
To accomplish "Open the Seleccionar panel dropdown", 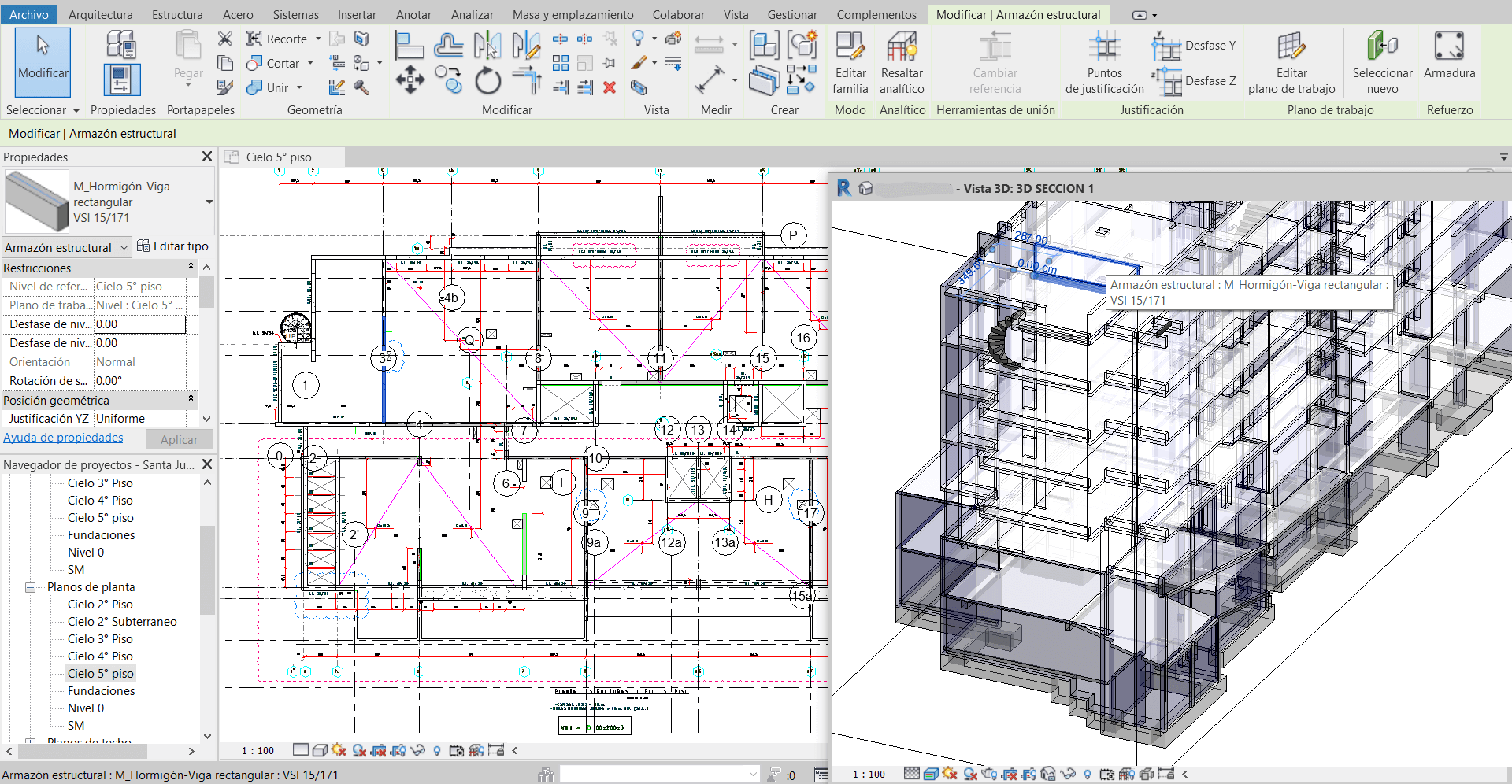I will (76, 110).
